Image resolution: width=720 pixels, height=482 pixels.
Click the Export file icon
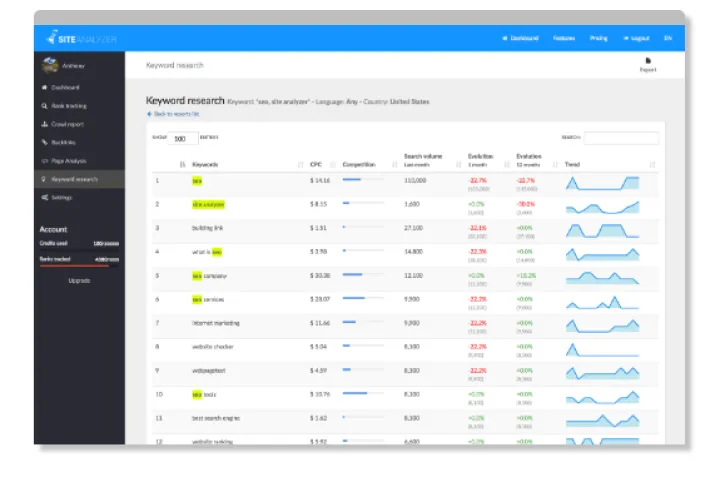647,62
